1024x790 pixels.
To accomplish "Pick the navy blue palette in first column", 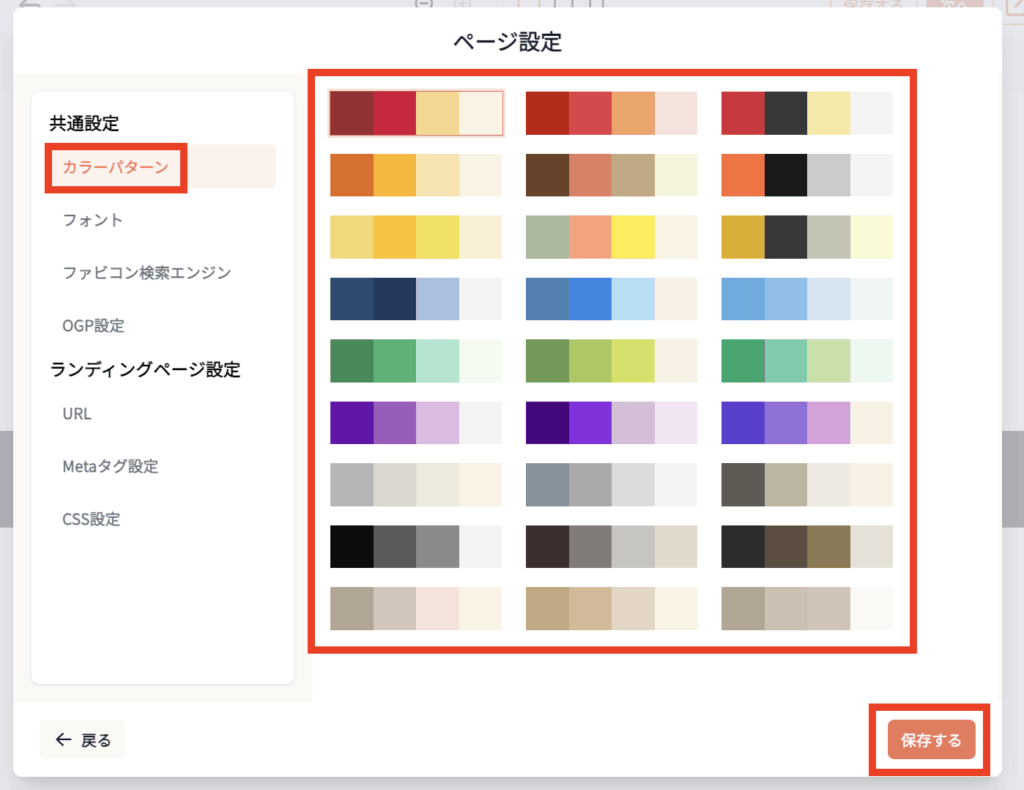I will tap(416, 299).
